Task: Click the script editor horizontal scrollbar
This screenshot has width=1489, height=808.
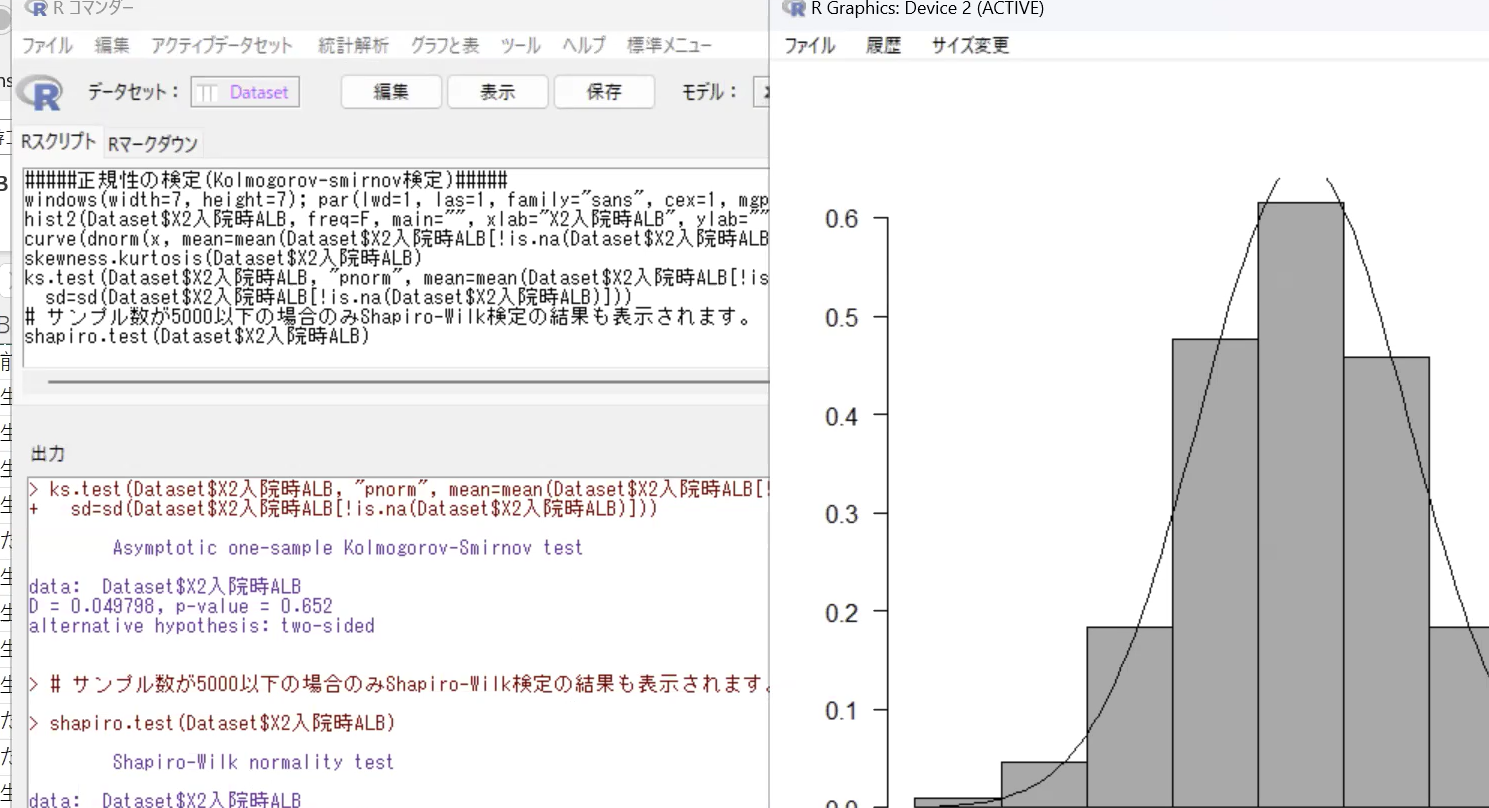Action: 400,381
